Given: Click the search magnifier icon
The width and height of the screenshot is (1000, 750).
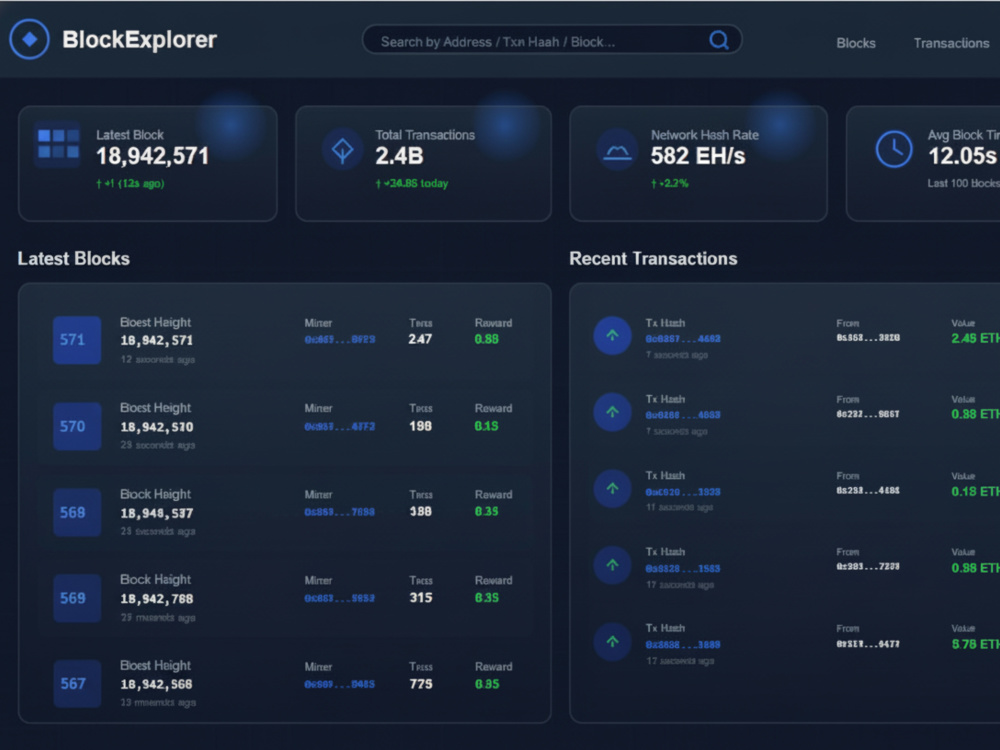Looking at the screenshot, I should click(719, 40).
